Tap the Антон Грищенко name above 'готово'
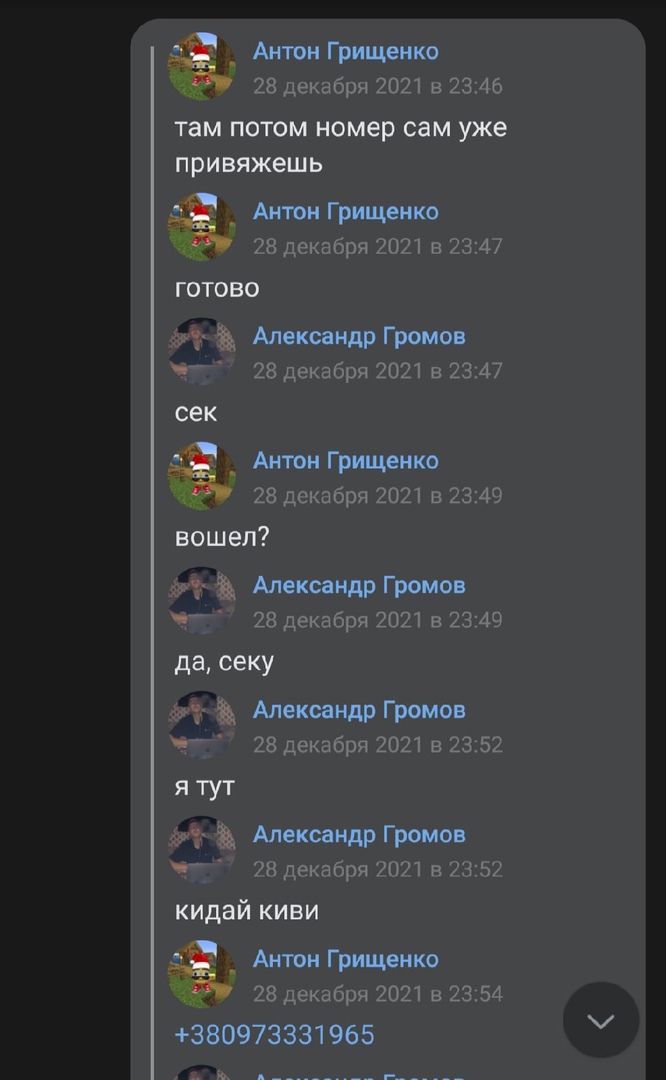666x1080 pixels. click(x=346, y=211)
